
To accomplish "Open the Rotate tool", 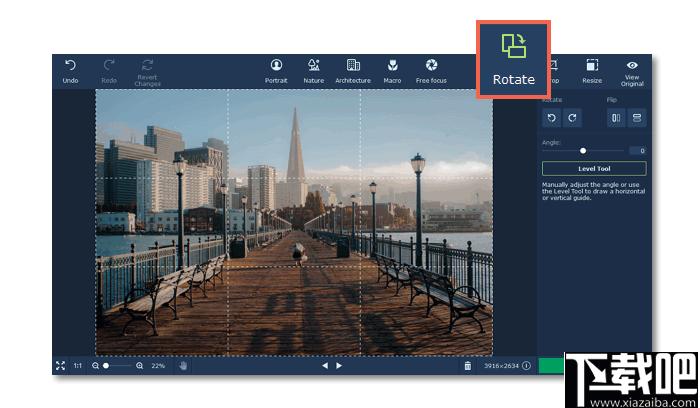I will 513,59.
